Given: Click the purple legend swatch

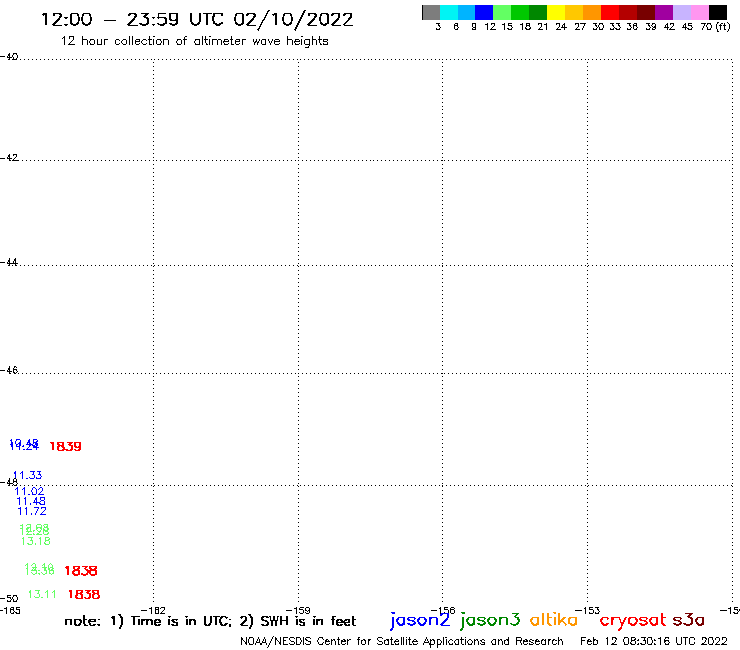Looking at the screenshot, I should [x=664, y=12].
